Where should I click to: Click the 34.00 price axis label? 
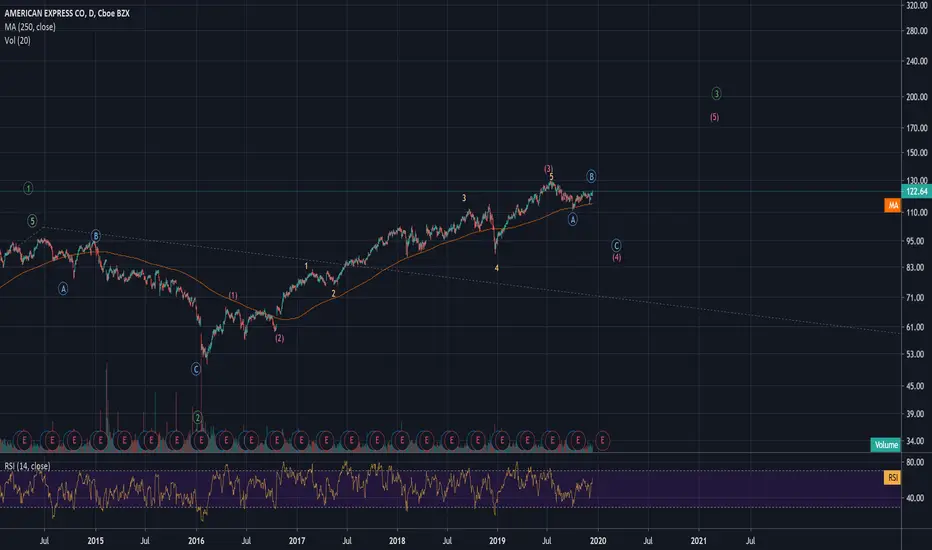[915, 441]
